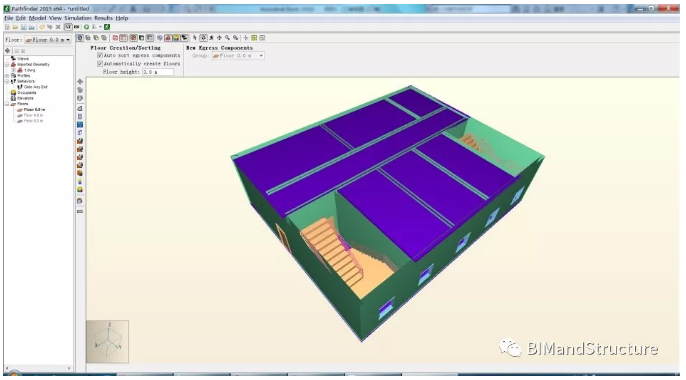Click the Undo toolbar icon
Screen dimensions: 686x380
[42, 27]
